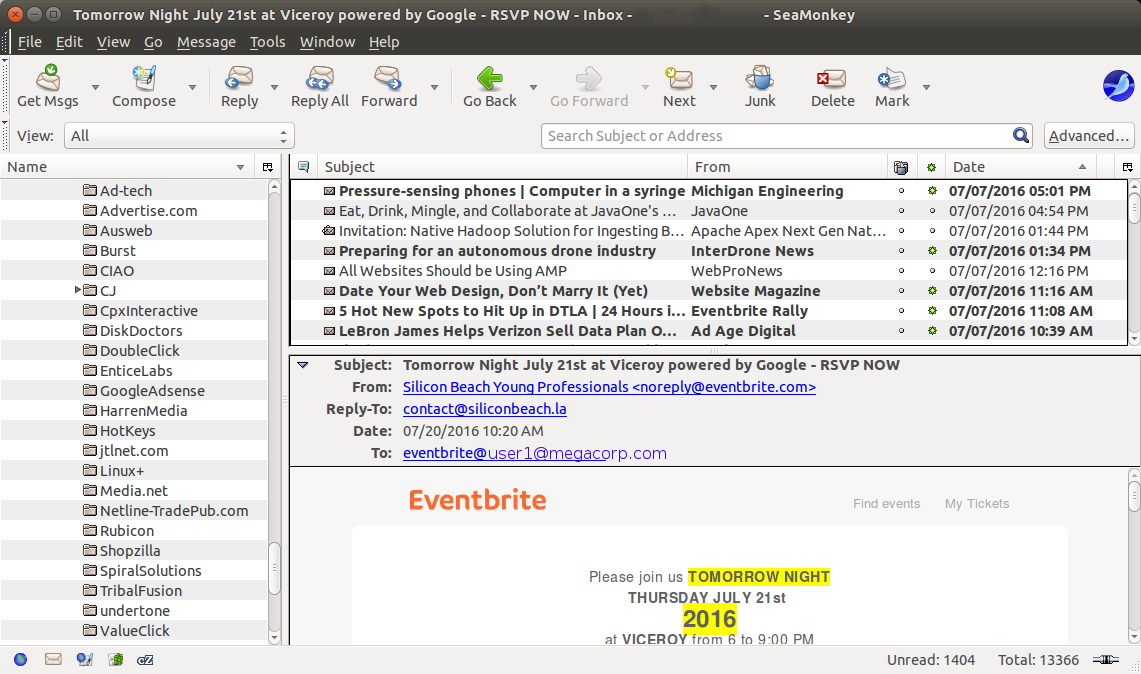Screen dimensions: 1141x674
Task: Click the Get Msgs toolbar icon
Action: [x=47, y=85]
